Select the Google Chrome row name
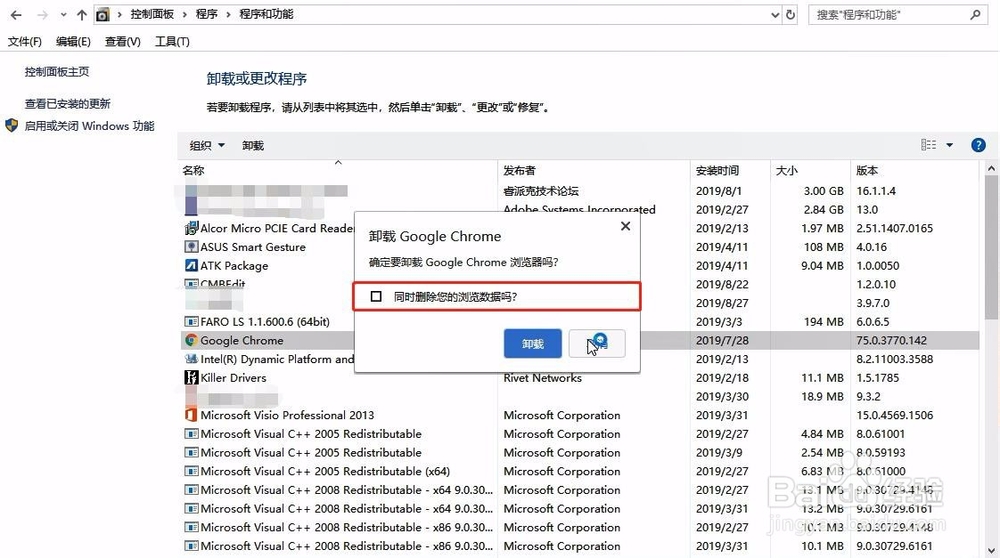The width and height of the screenshot is (1000, 558). [242, 341]
